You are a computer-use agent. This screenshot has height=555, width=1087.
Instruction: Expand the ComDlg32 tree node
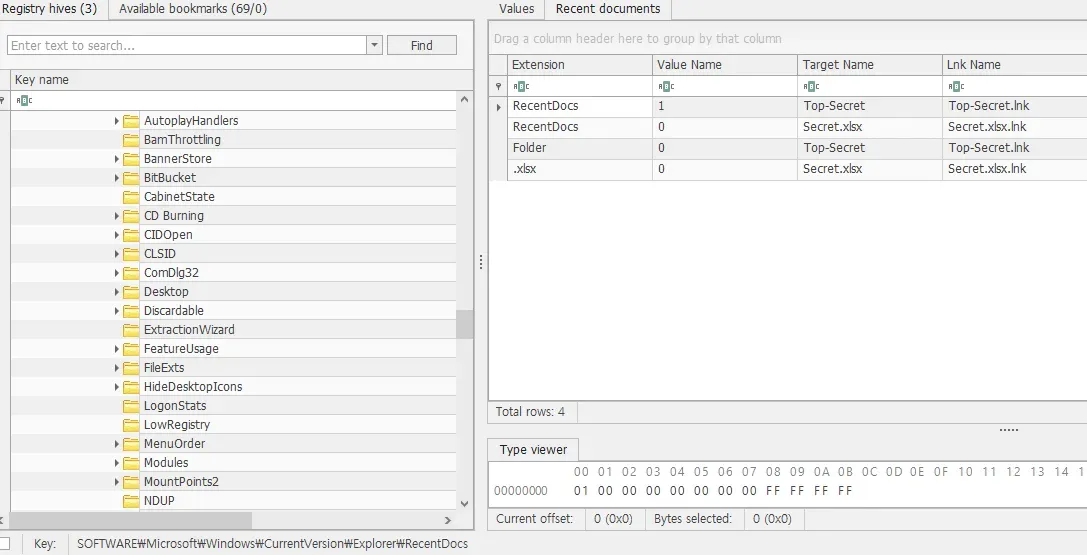pyautogui.click(x=117, y=273)
